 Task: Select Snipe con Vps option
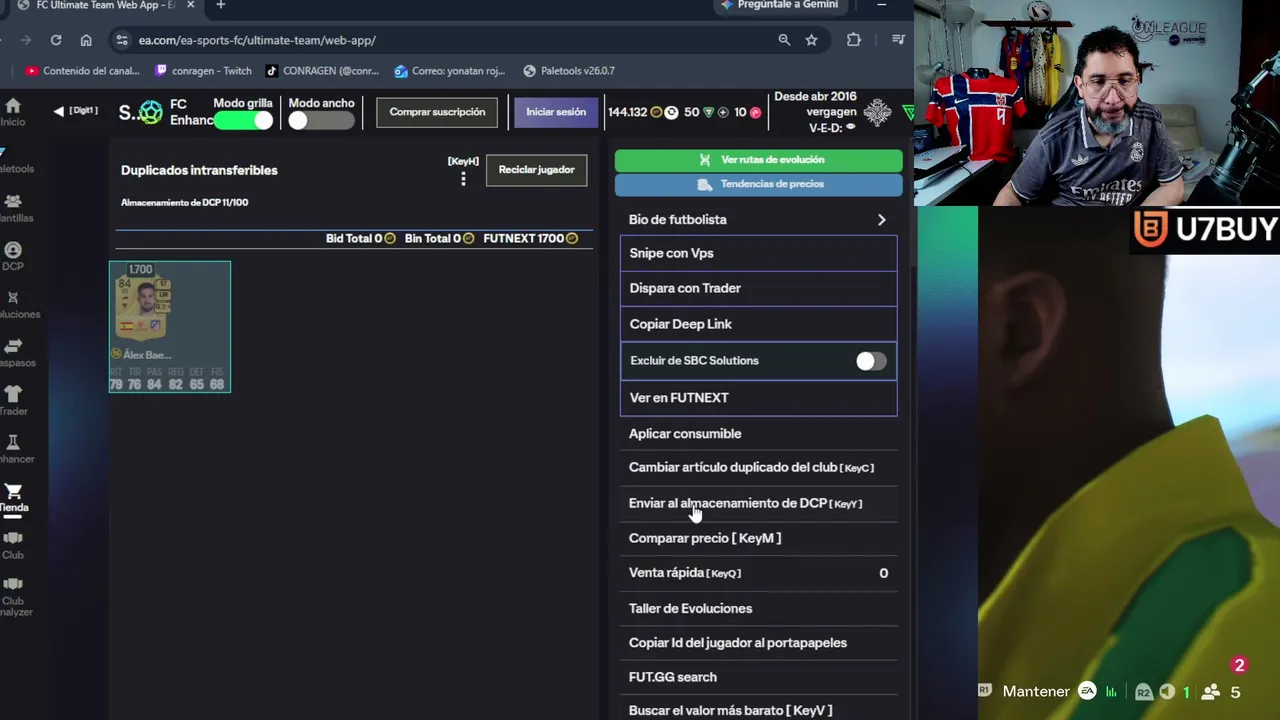[x=758, y=253]
